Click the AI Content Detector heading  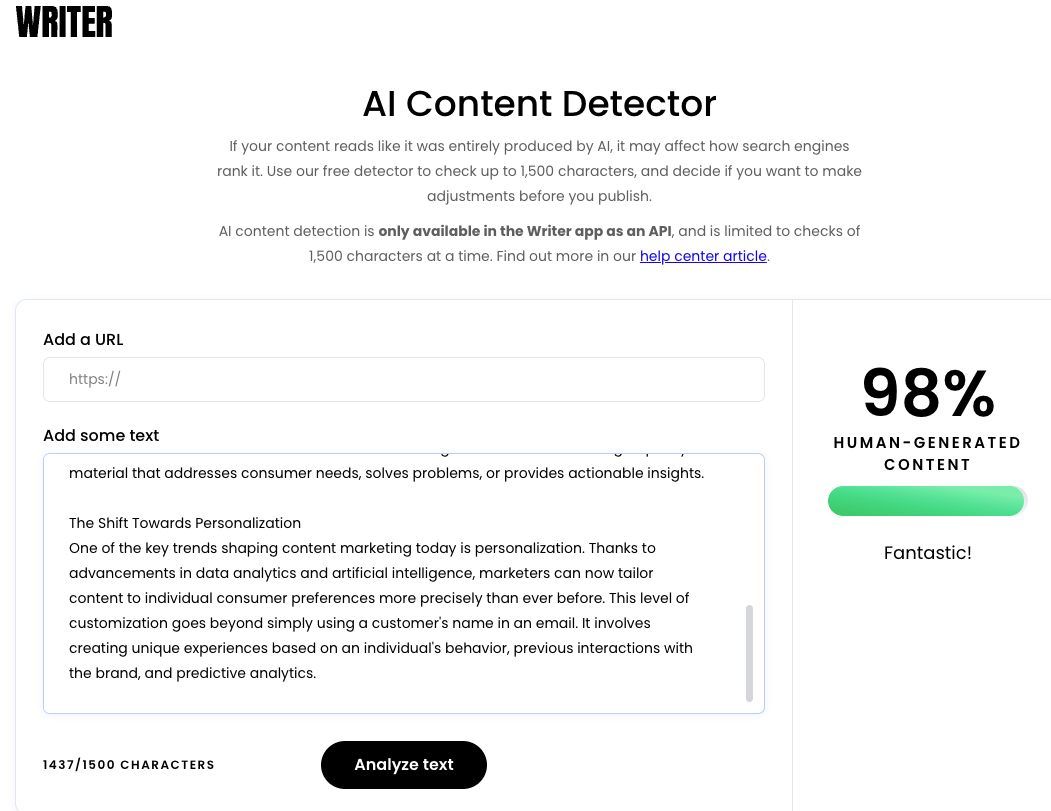(539, 103)
